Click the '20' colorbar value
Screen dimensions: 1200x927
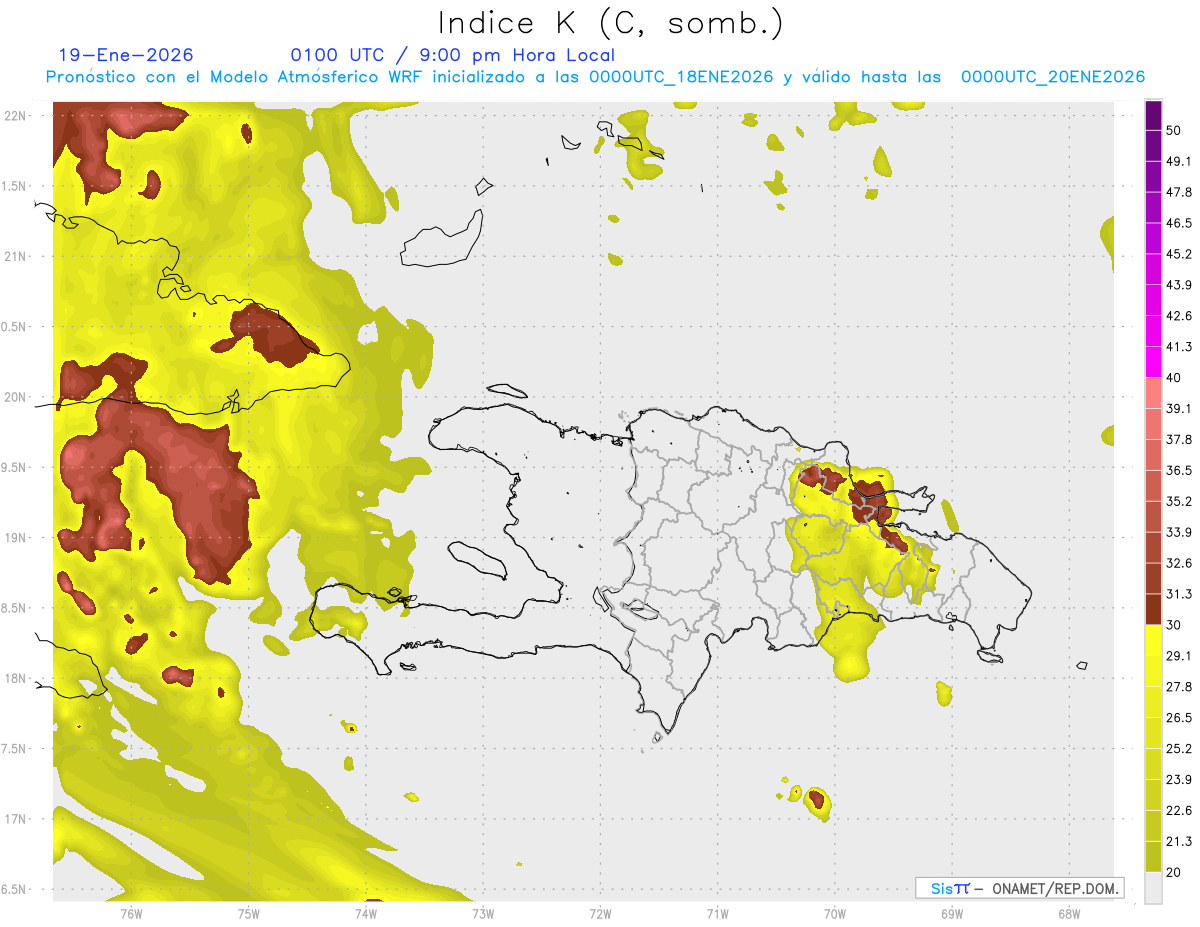pos(1174,872)
